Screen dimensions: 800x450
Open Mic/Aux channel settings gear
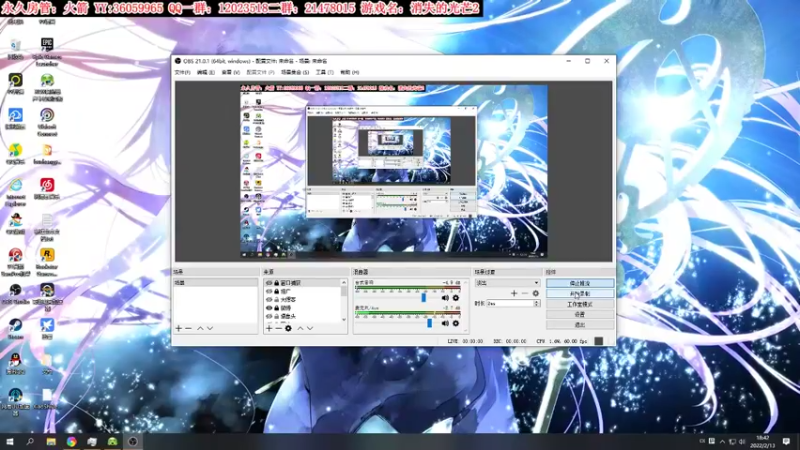pyautogui.click(x=456, y=323)
